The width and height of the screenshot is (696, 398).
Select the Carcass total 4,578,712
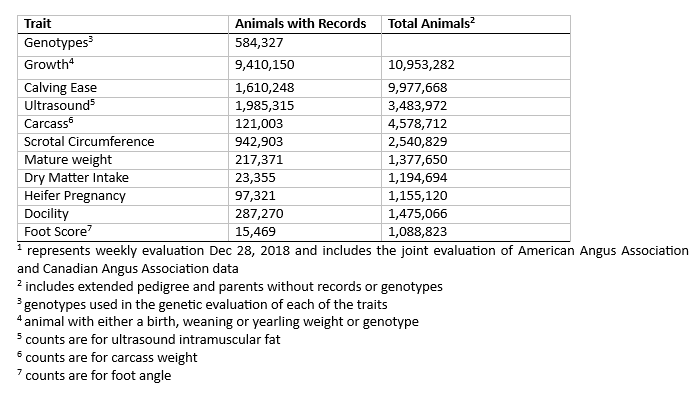pyautogui.click(x=417, y=124)
